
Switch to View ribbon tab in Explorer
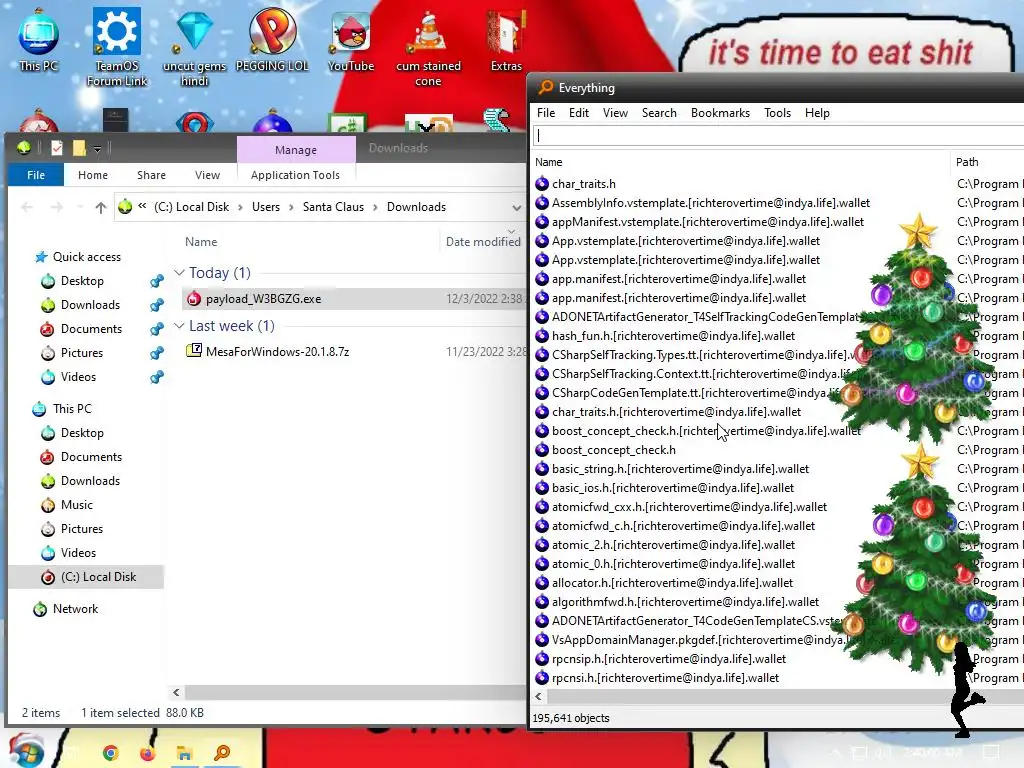[207, 175]
